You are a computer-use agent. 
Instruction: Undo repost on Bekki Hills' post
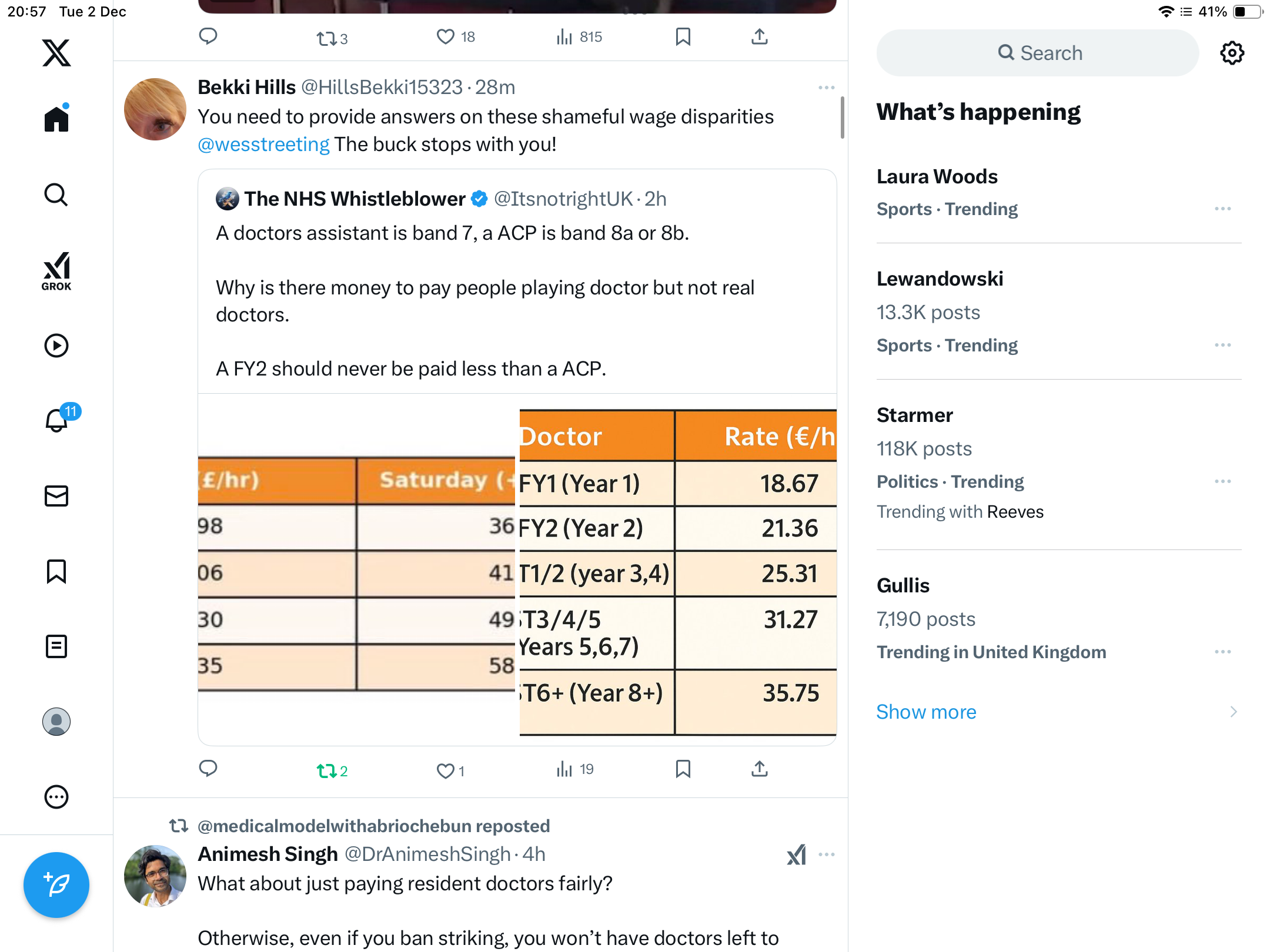pyautogui.click(x=326, y=770)
